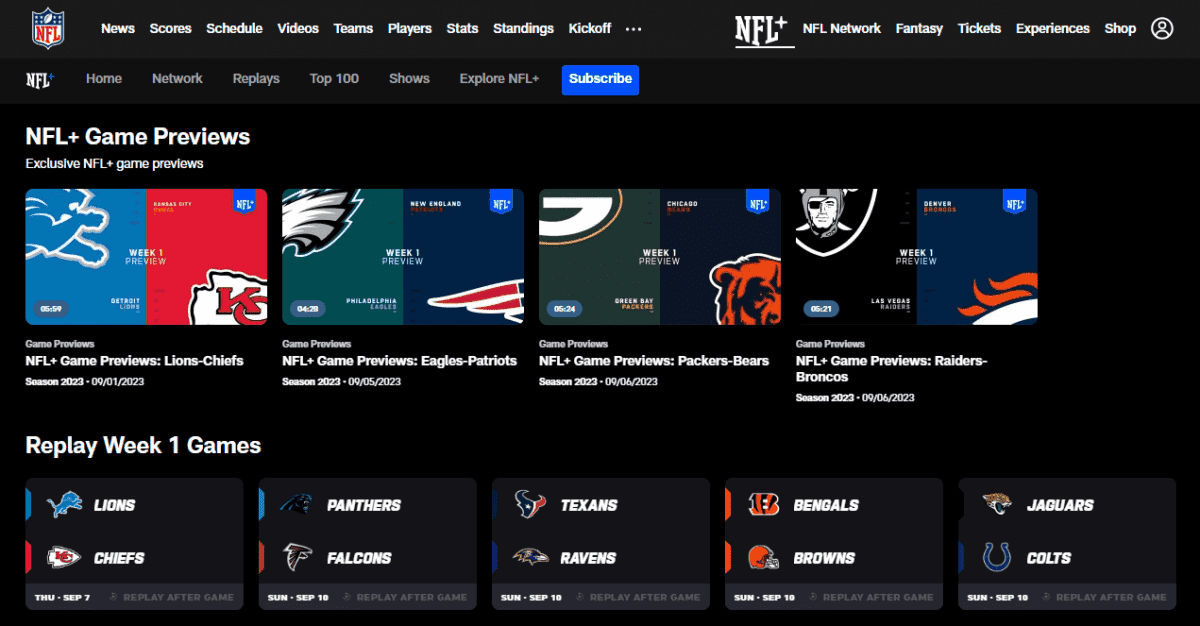Click the Colts horseshoe logo
This screenshot has width=1200, height=626.
997,558
